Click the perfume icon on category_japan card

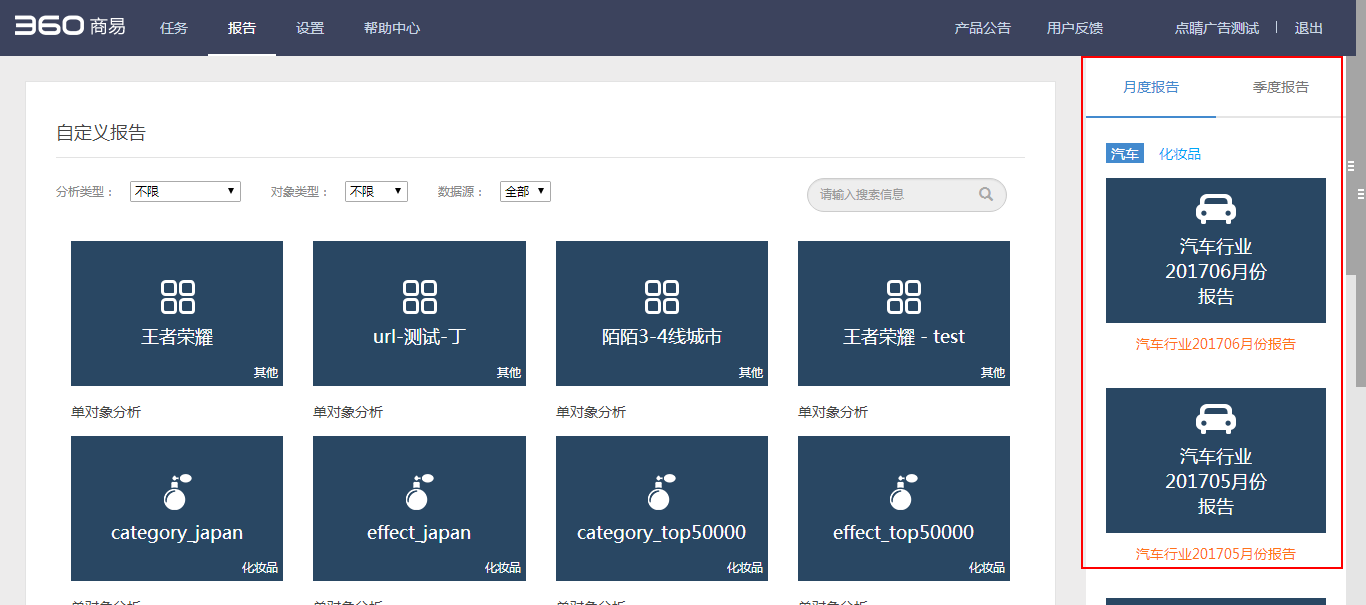coord(177,491)
